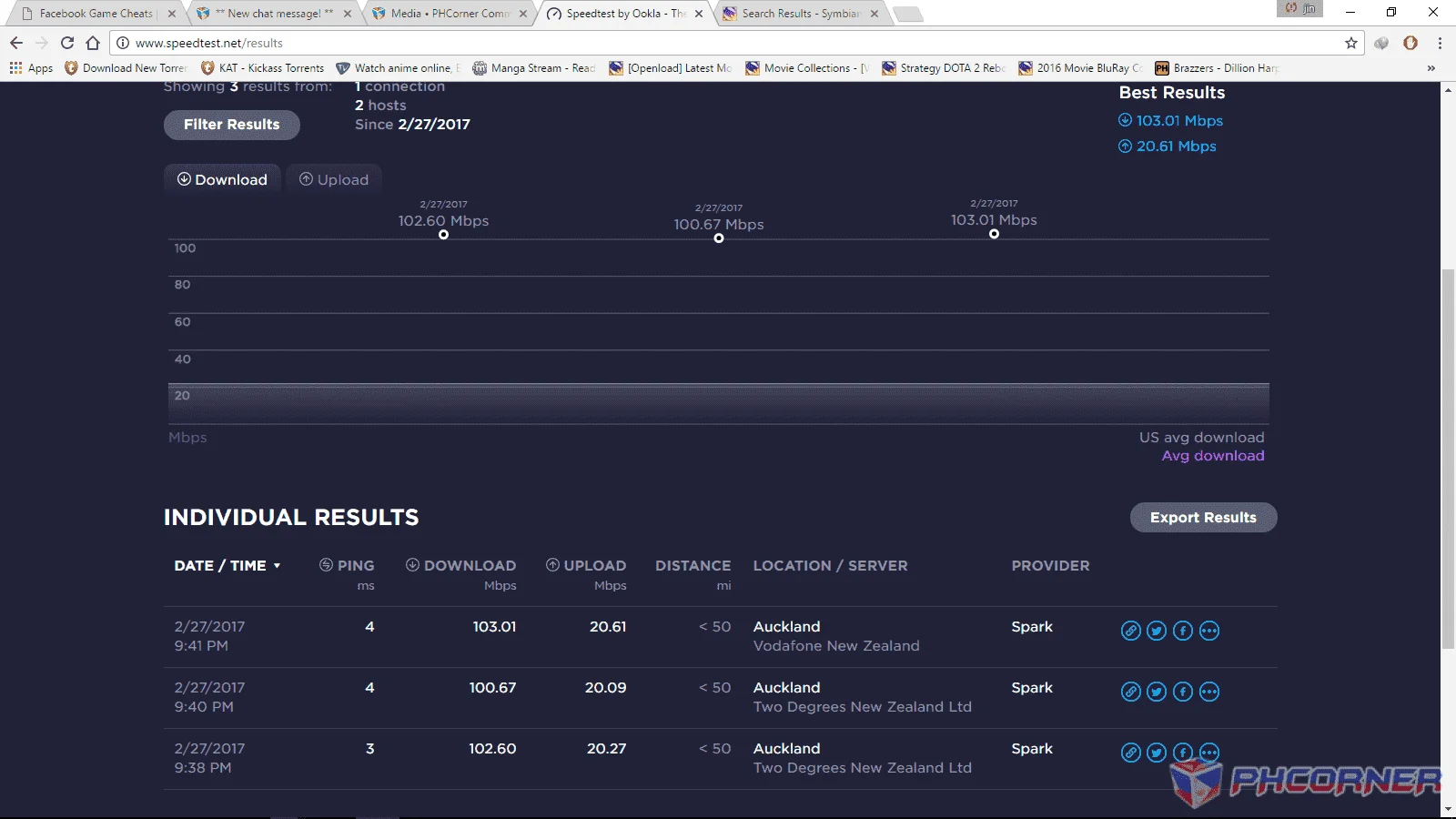This screenshot has height=819, width=1456.
Task: Go back in browser history
Action: click(x=16, y=43)
